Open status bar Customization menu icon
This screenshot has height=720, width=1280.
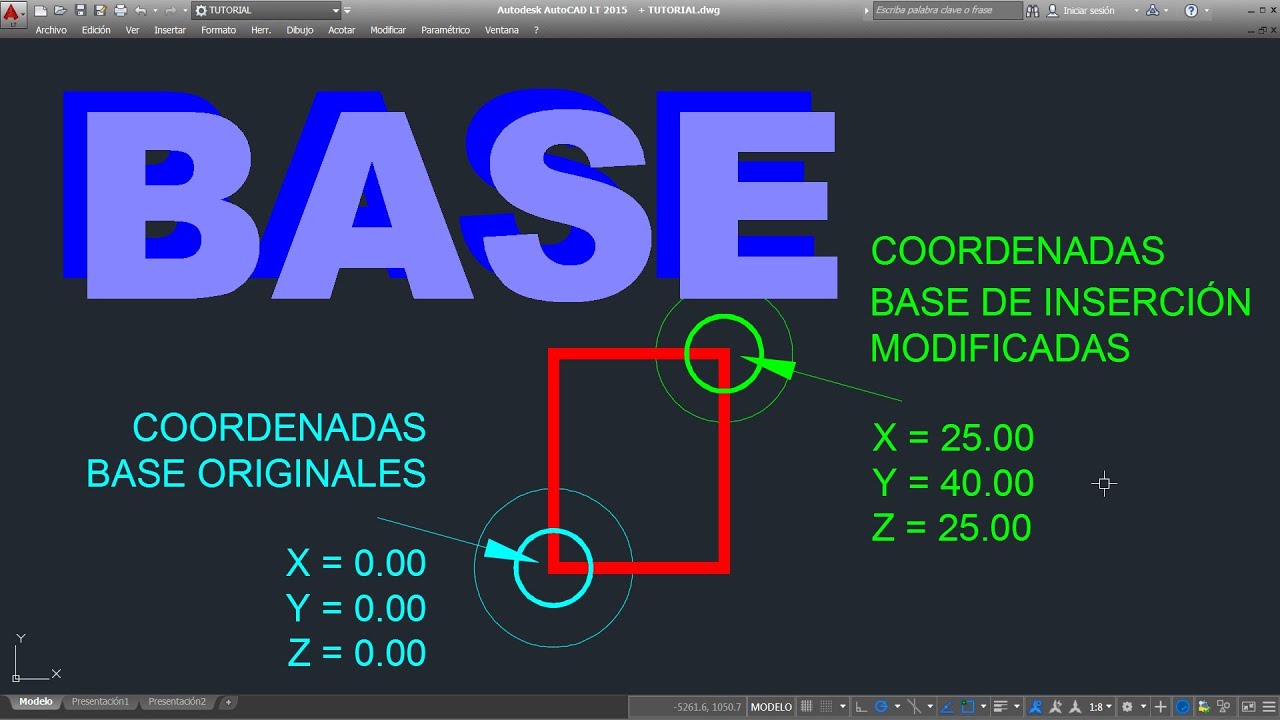point(1268,707)
